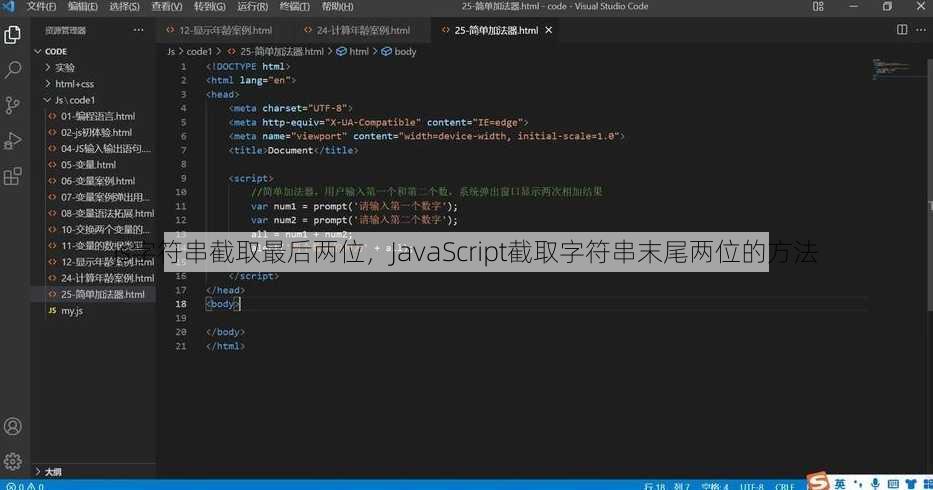The height and width of the screenshot is (490, 933).
Task: Click the shirt skin icon in IME bar
Action: pyautogui.click(x=910, y=484)
